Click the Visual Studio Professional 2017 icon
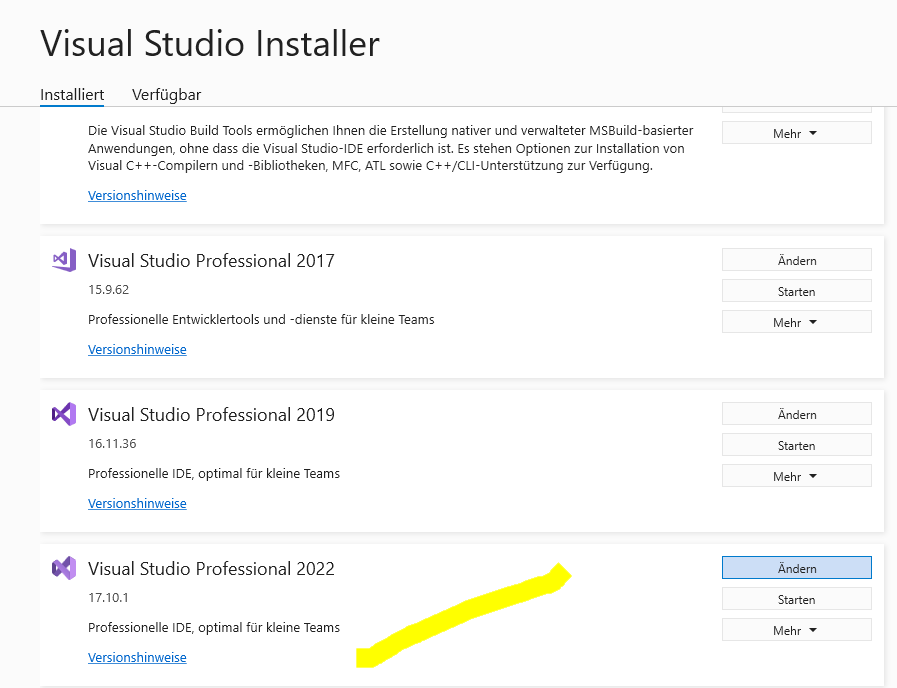Screen dimensions: 897x688 (x=64, y=260)
